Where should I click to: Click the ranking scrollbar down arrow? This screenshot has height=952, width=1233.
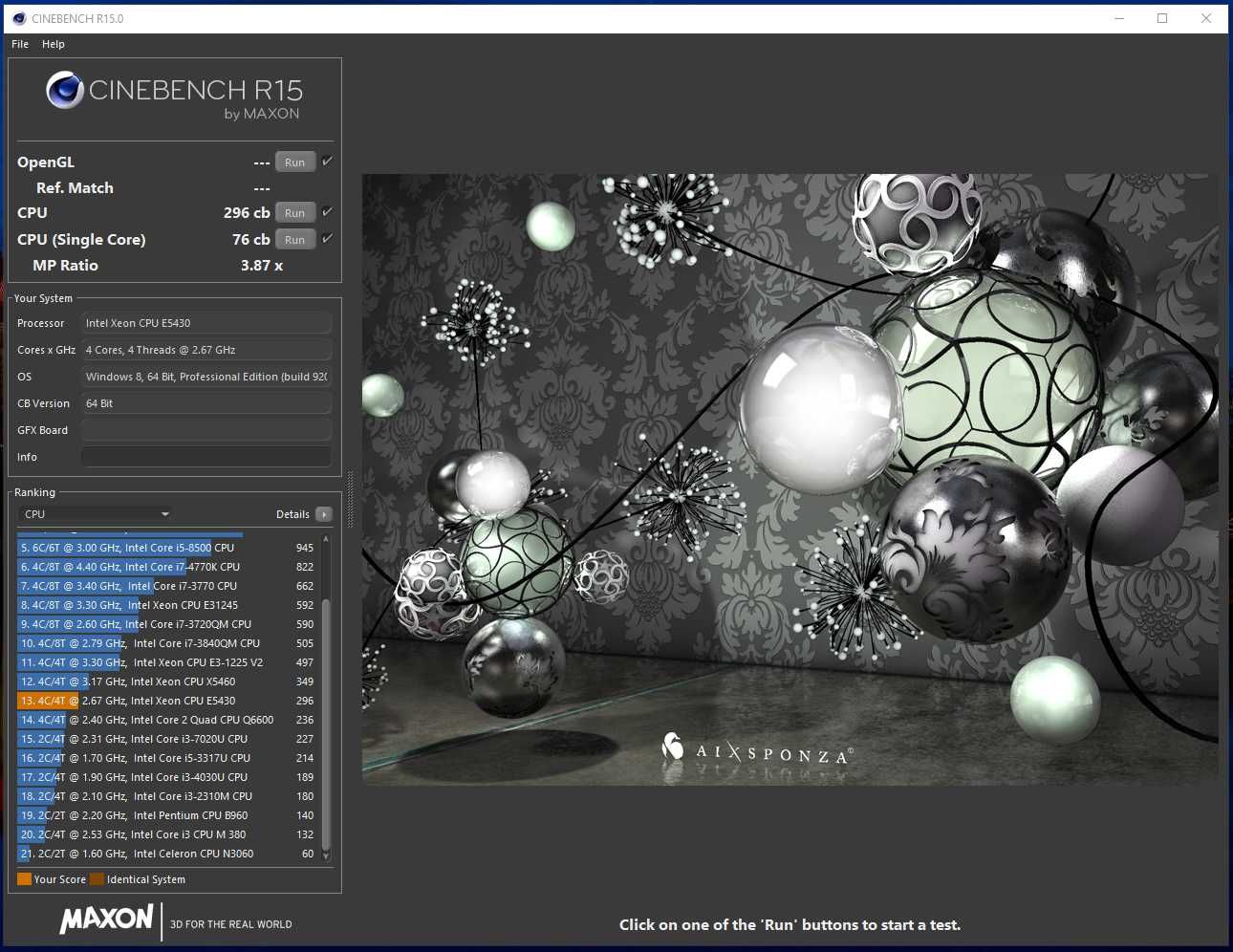coord(326,856)
